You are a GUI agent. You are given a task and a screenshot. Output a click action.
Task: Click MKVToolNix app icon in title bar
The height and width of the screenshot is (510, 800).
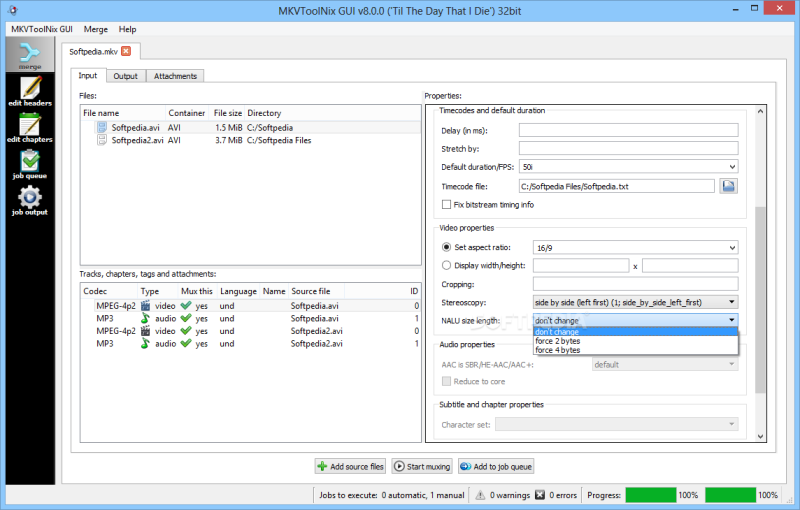(x=13, y=10)
